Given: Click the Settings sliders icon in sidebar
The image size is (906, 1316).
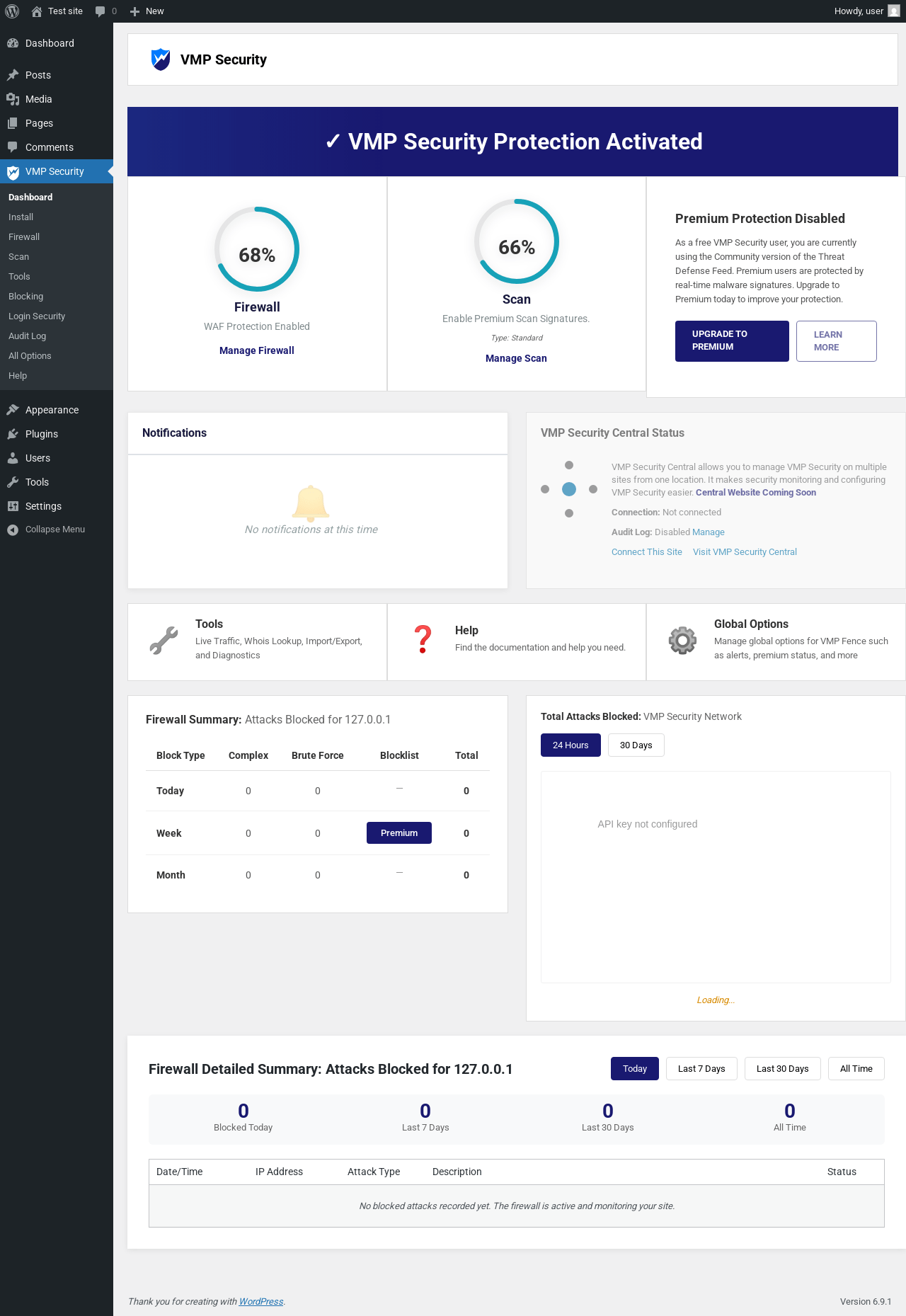Looking at the screenshot, I should [x=13, y=506].
